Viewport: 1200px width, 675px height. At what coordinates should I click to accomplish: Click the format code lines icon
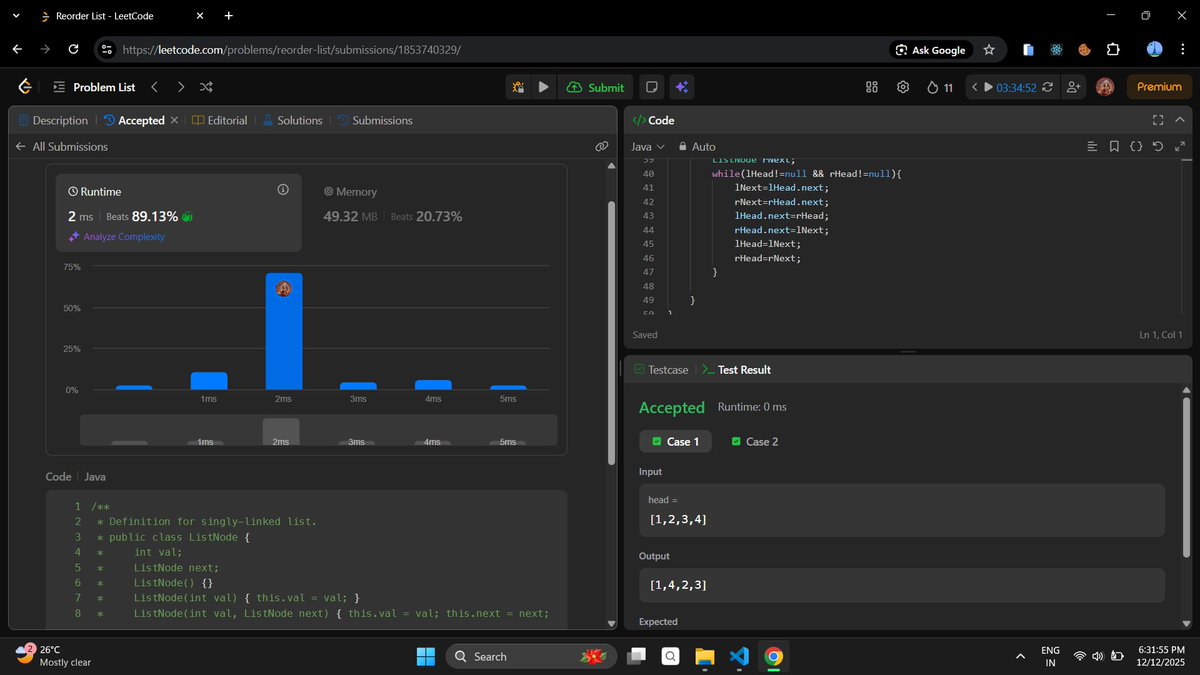(x=1092, y=146)
